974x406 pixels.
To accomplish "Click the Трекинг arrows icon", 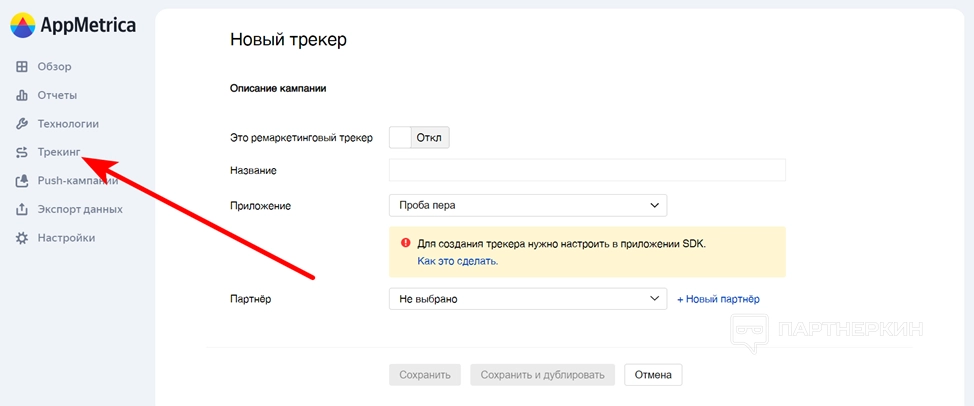I will coord(22,152).
